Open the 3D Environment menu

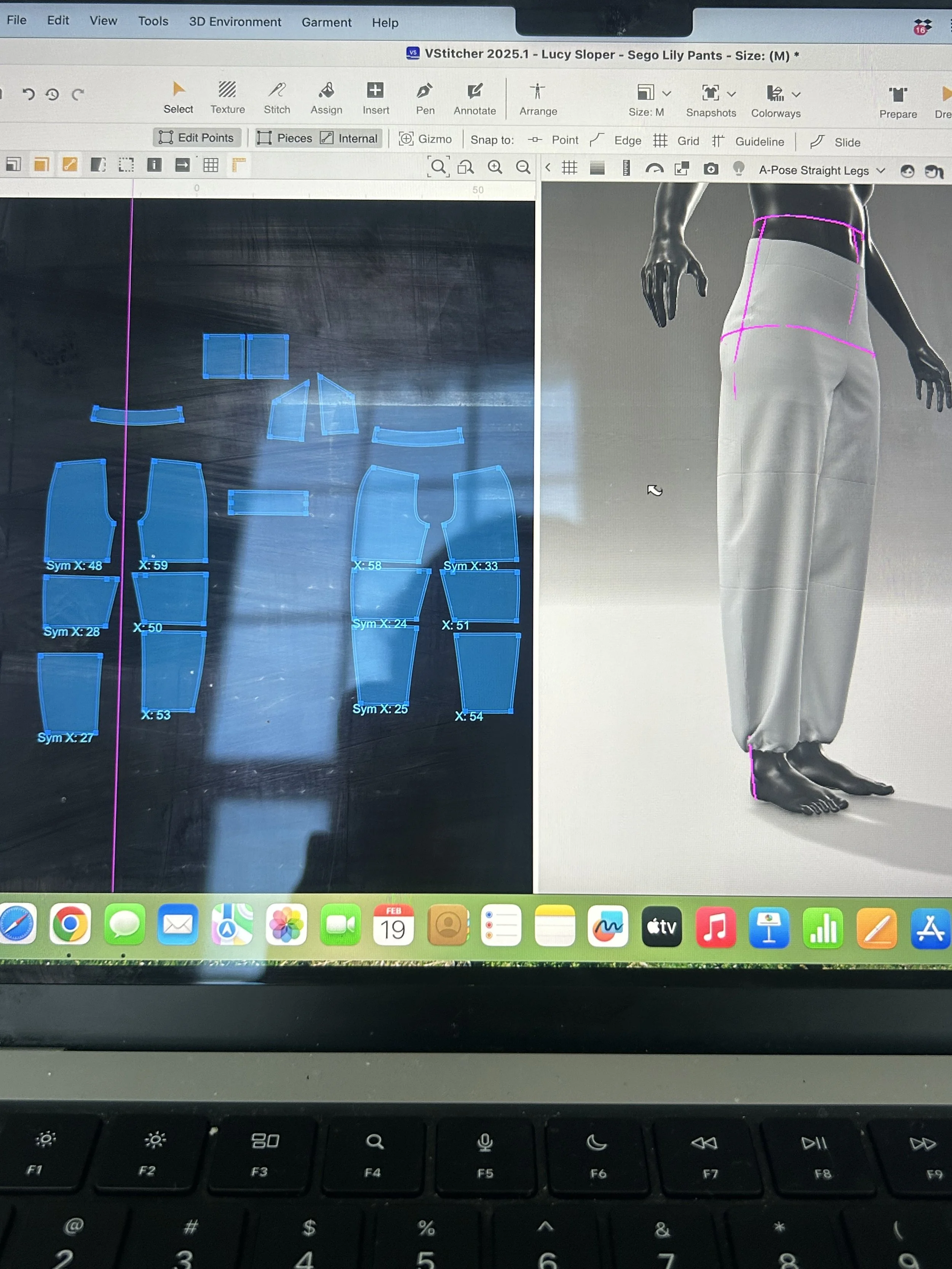(235, 22)
